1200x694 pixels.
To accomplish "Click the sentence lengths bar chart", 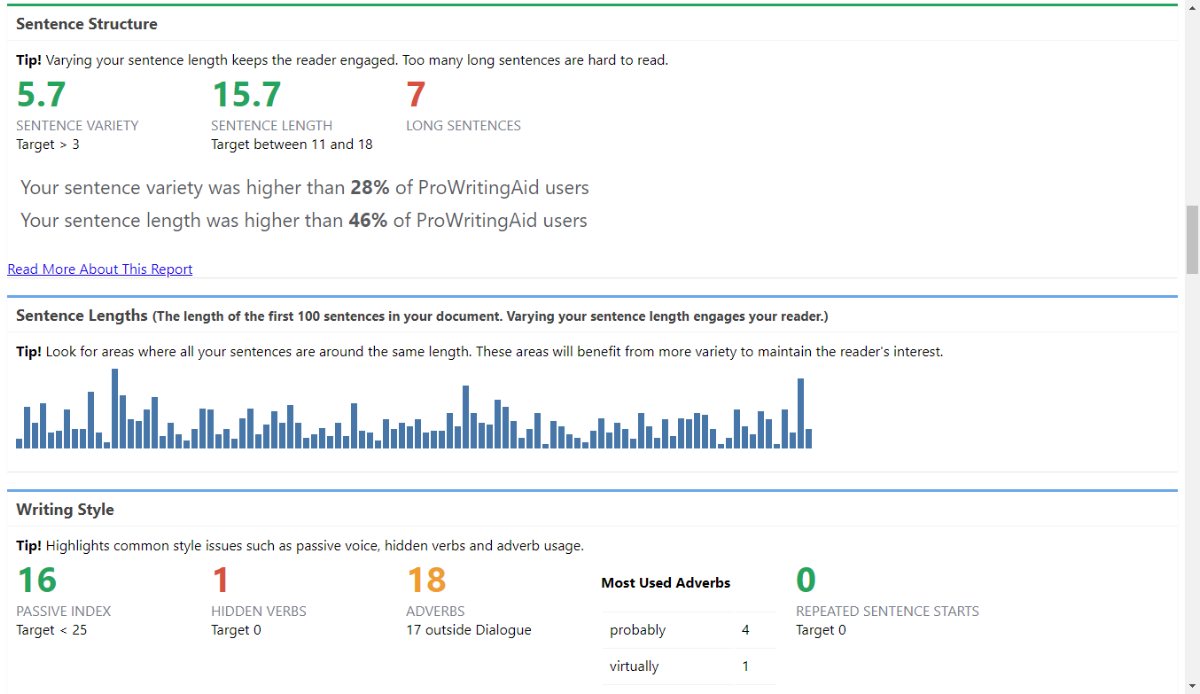I will (414, 409).
